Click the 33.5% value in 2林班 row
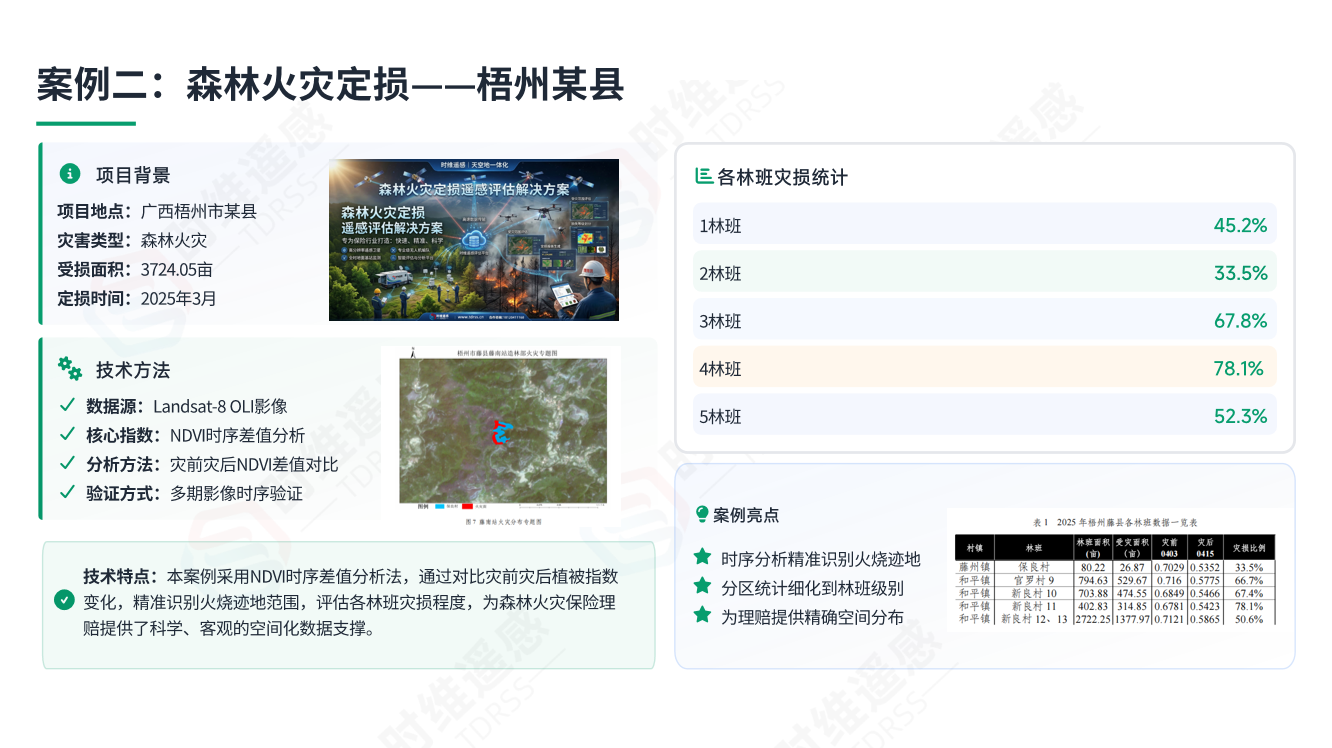 (x=1240, y=273)
